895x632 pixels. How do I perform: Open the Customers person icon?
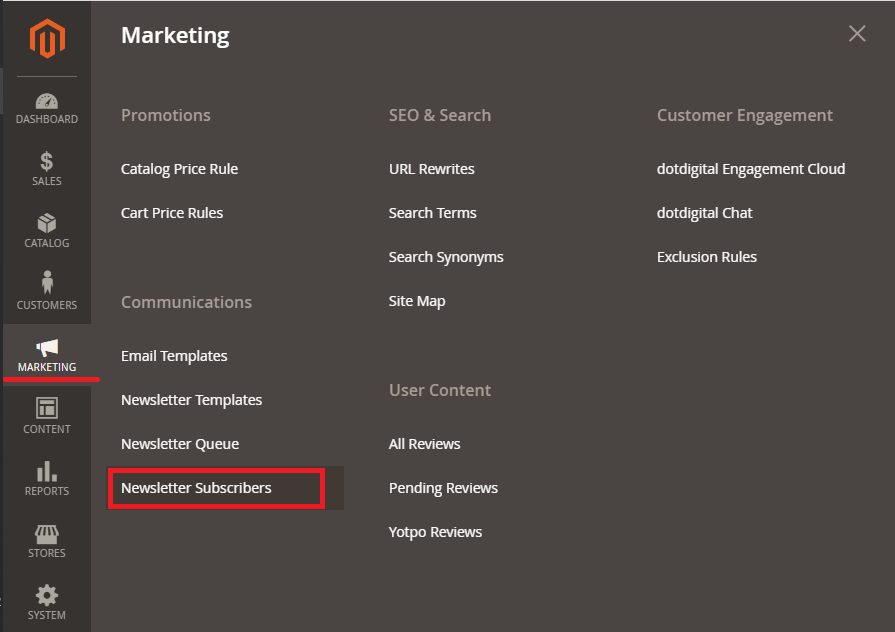[47, 283]
